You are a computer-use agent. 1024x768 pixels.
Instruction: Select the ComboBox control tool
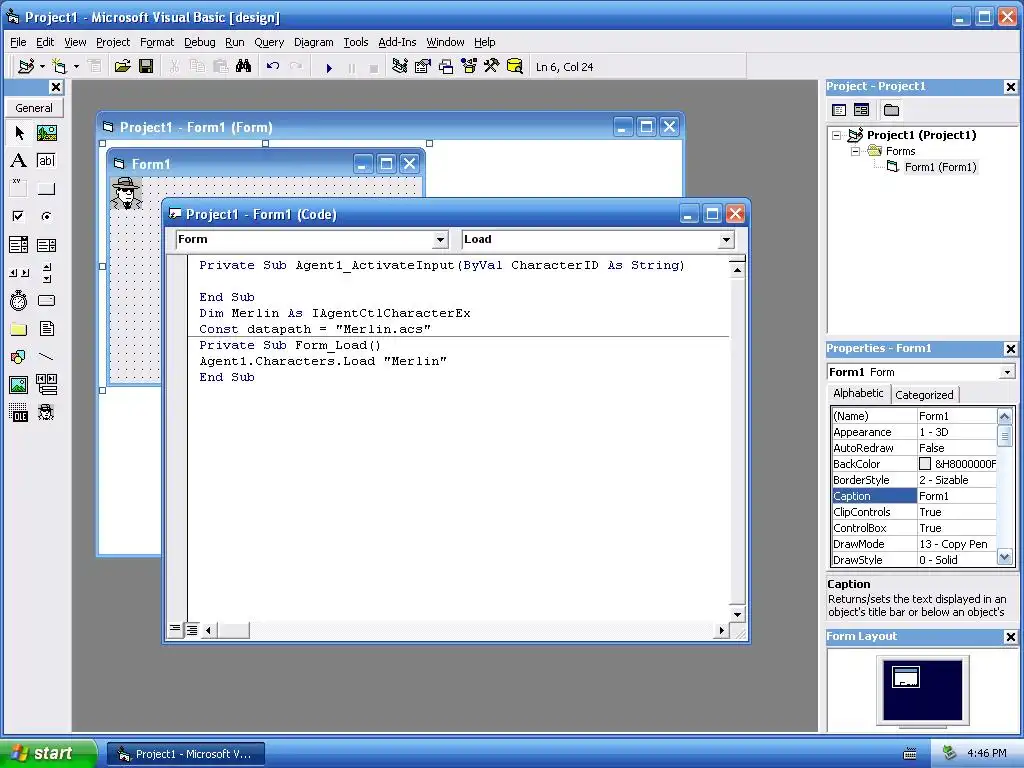tap(19, 245)
